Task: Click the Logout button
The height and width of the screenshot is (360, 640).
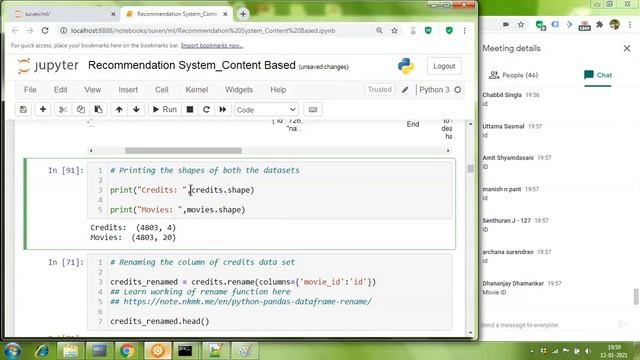Action: pos(444,66)
